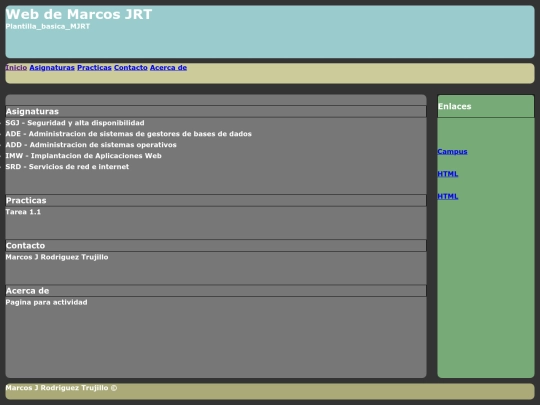Select the Plantilla_basica_MJRT subtitle

48,27
